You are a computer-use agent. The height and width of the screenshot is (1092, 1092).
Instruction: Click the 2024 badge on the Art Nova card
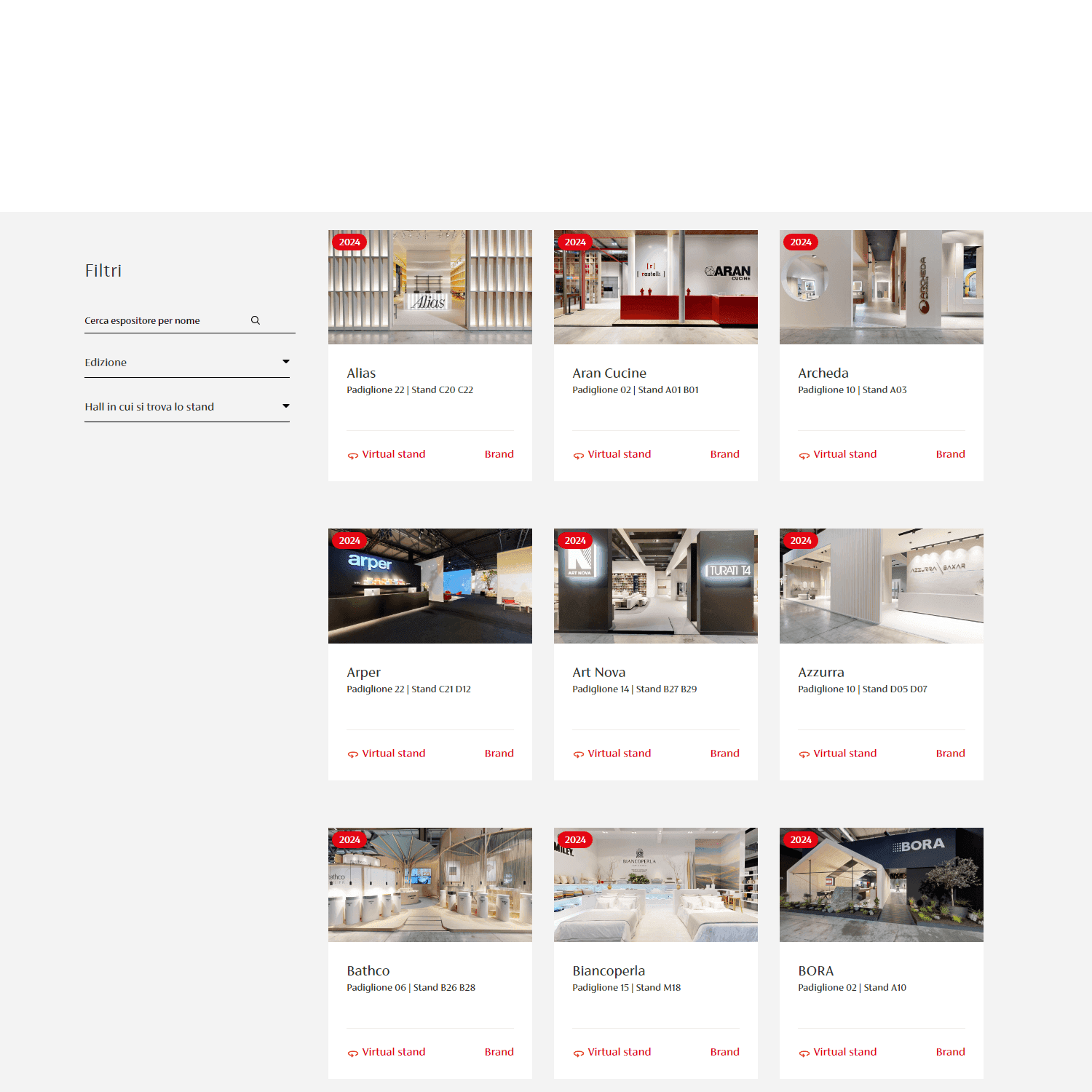tap(575, 541)
